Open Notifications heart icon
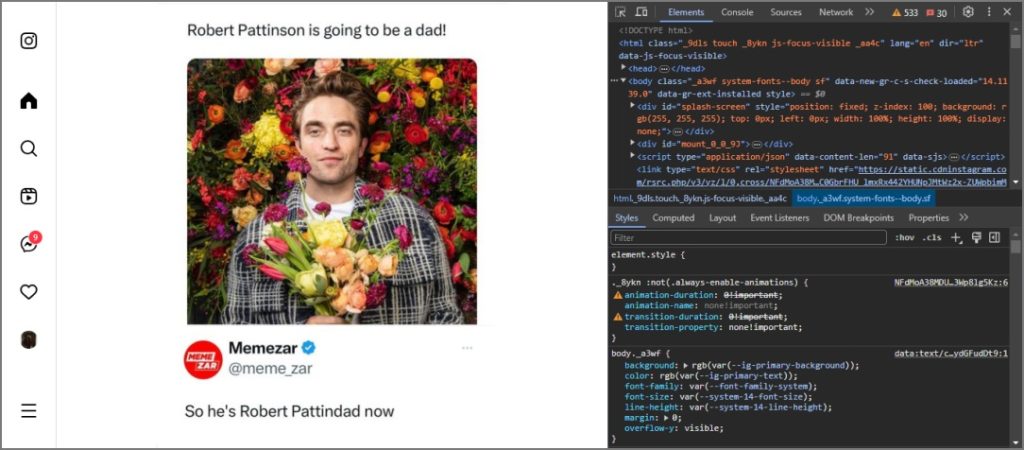 coord(28,292)
